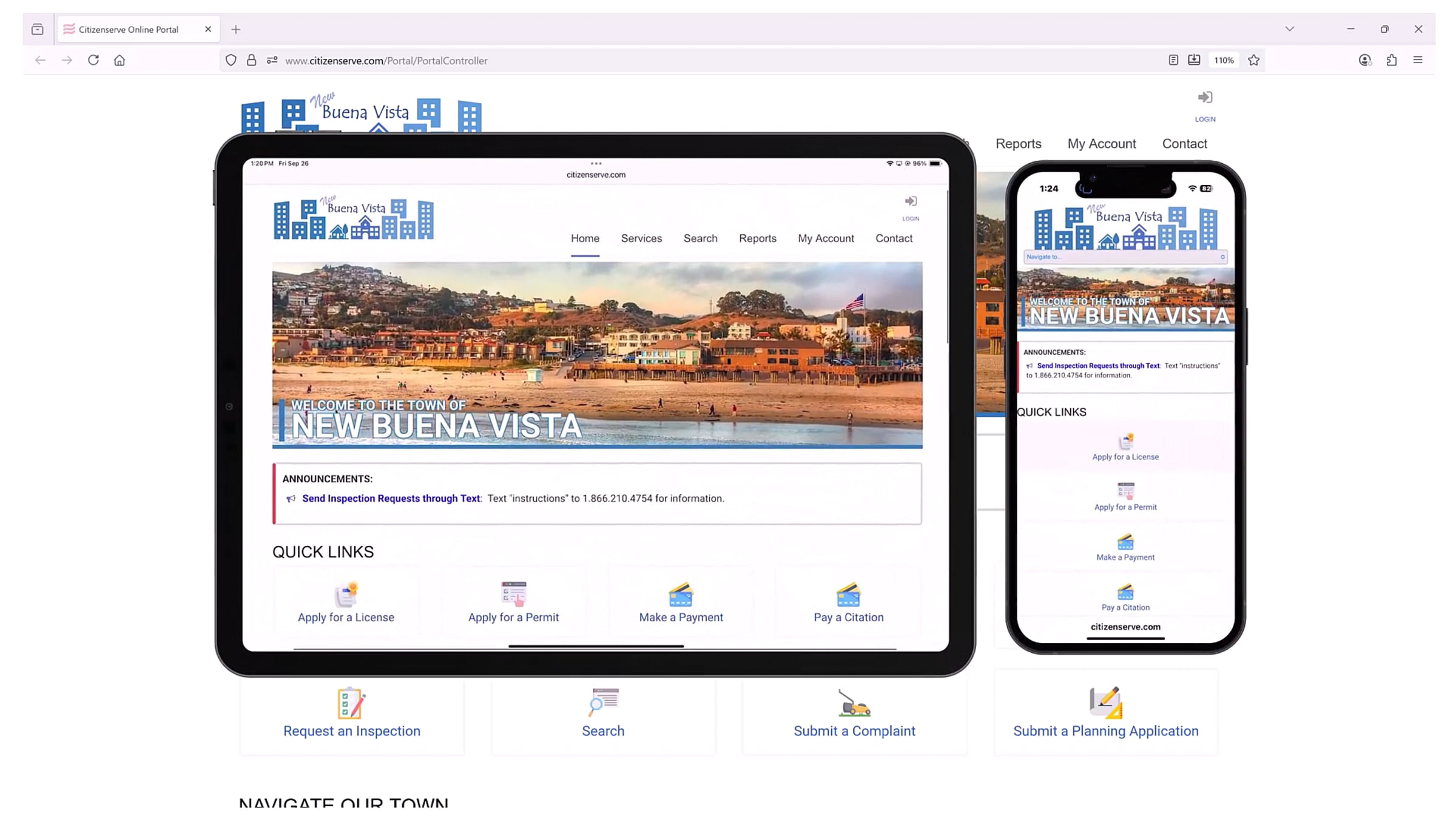Click the Citizenserve Online Portal tab

(x=138, y=29)
